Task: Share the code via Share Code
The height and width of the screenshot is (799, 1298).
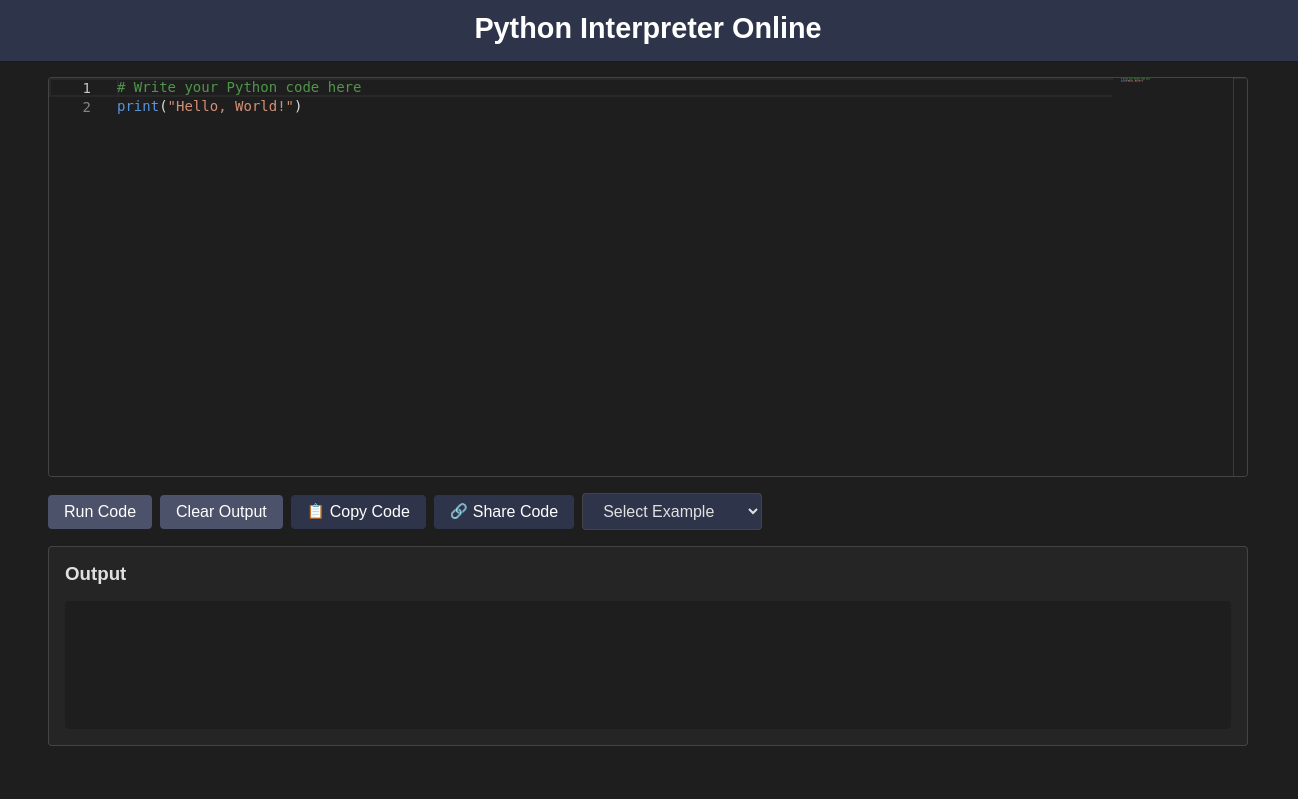Action: [504, 512]
